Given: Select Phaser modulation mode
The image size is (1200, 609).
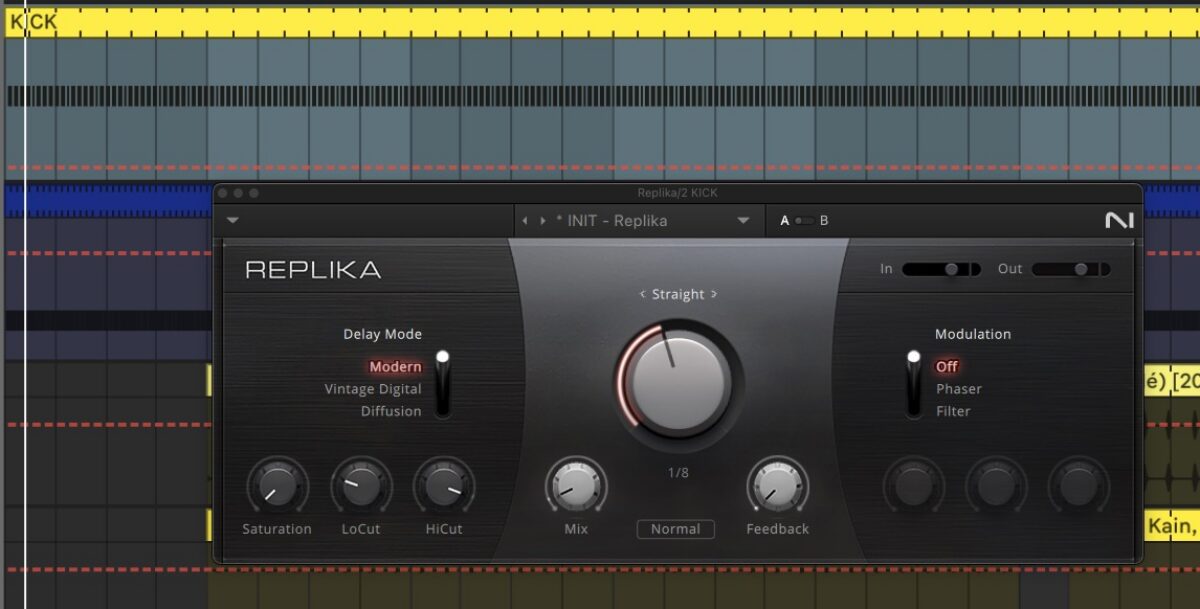Looking at the screenshot, I should click(x=959, y=389).
